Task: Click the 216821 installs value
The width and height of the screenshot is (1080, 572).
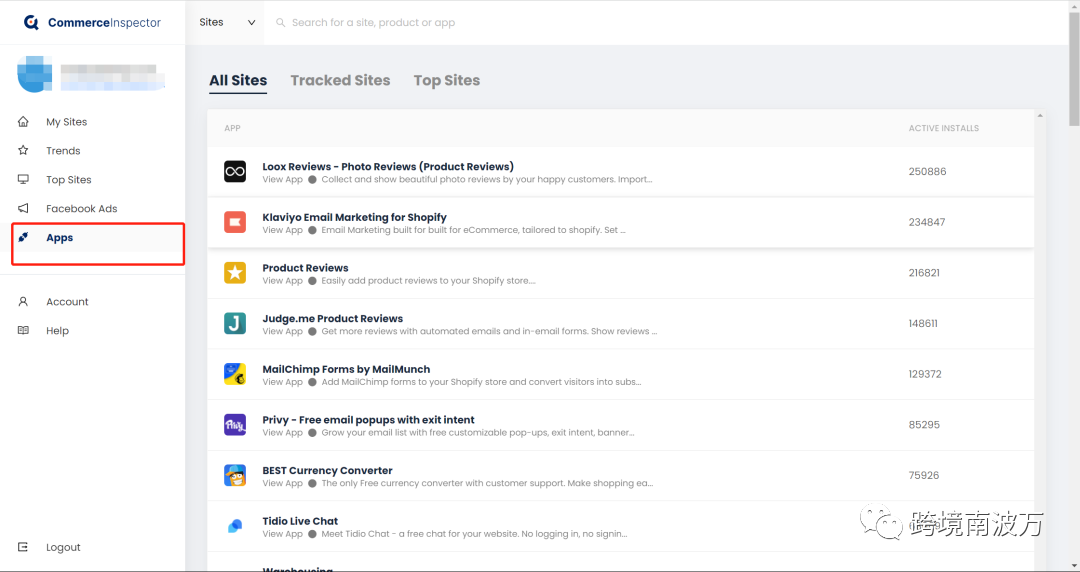Action: point(924,273)
